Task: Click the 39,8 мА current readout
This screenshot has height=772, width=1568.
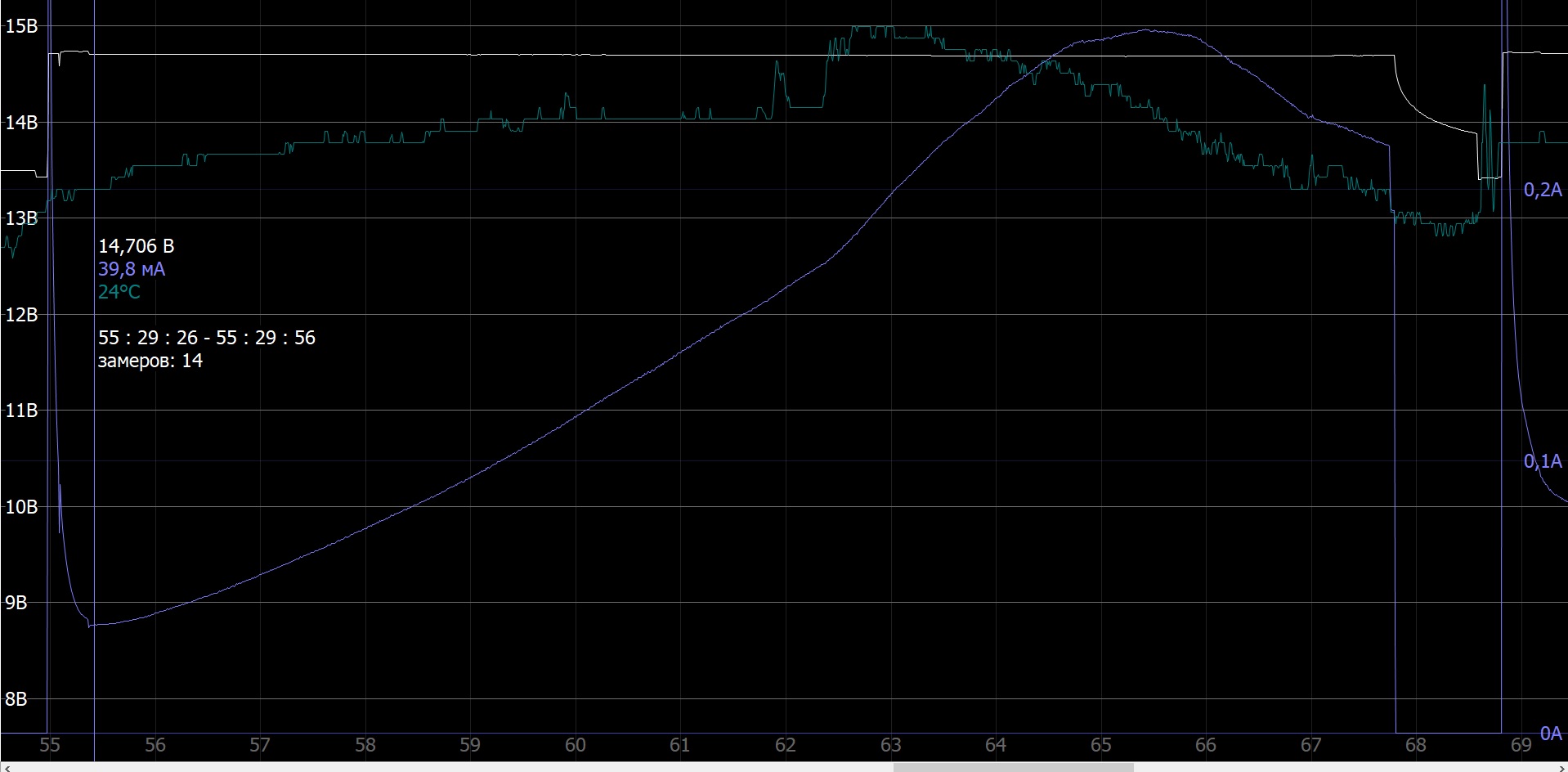Action: (131, 269)
